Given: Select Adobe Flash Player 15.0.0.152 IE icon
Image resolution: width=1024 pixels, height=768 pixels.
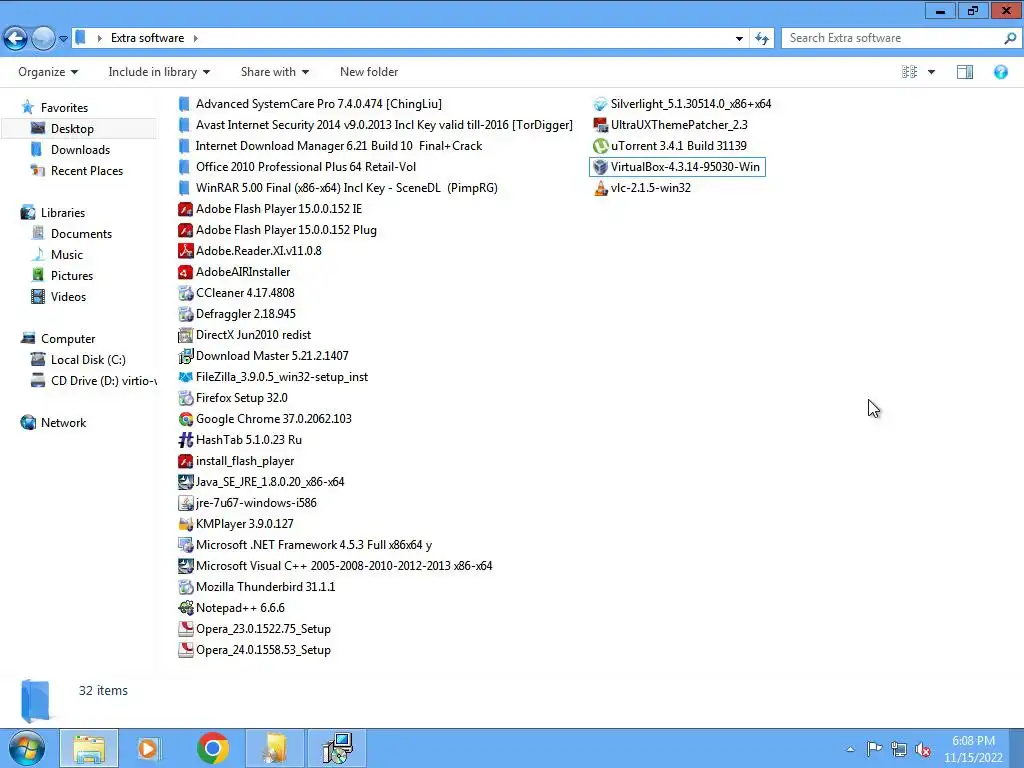Looking at the screenshot, I should click(185, 209).
